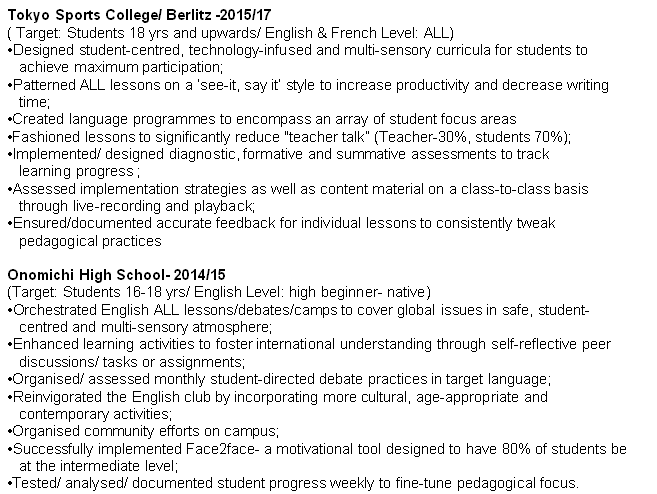Click the words 'pedagogical practices'

pyautogui.click(x=89, y=240)
